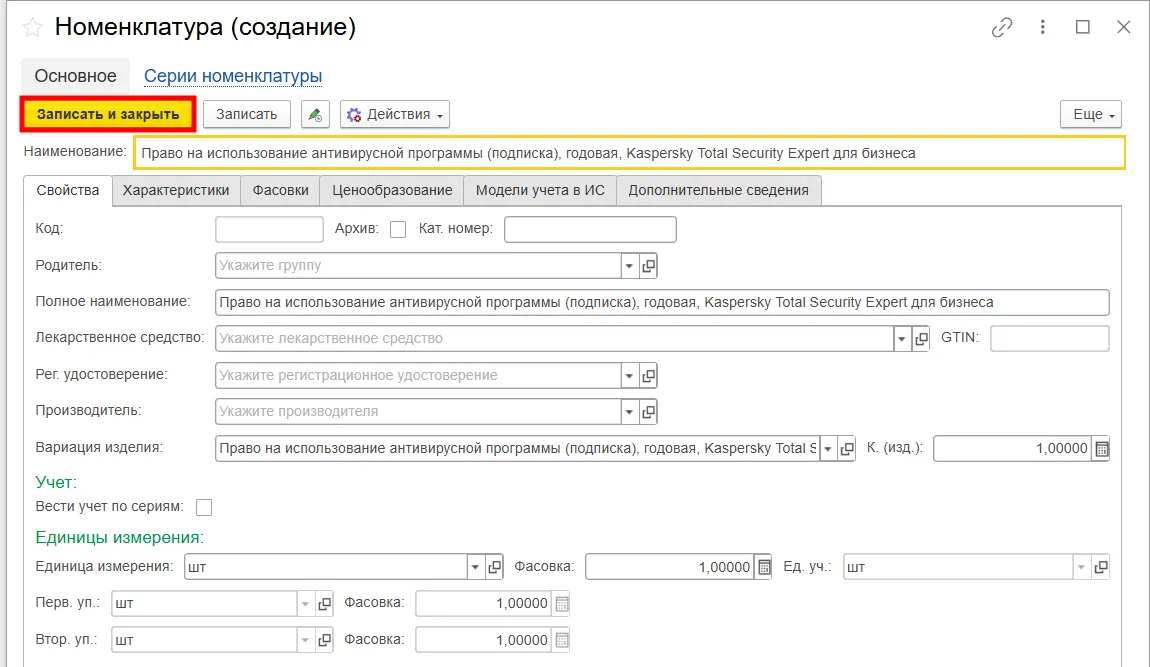Screen dimensions: 1150x667
Task: Select the Основное section tab
Action: 76,76
